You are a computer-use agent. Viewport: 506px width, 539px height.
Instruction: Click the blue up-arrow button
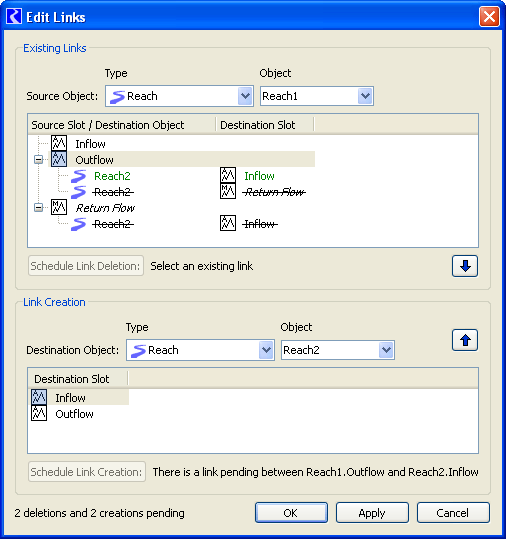click(465, 340)
